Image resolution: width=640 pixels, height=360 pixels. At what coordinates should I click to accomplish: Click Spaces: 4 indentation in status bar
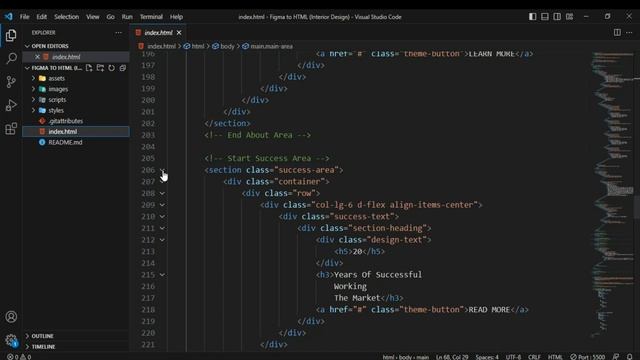pyautogui.click(x=487, y=357)
